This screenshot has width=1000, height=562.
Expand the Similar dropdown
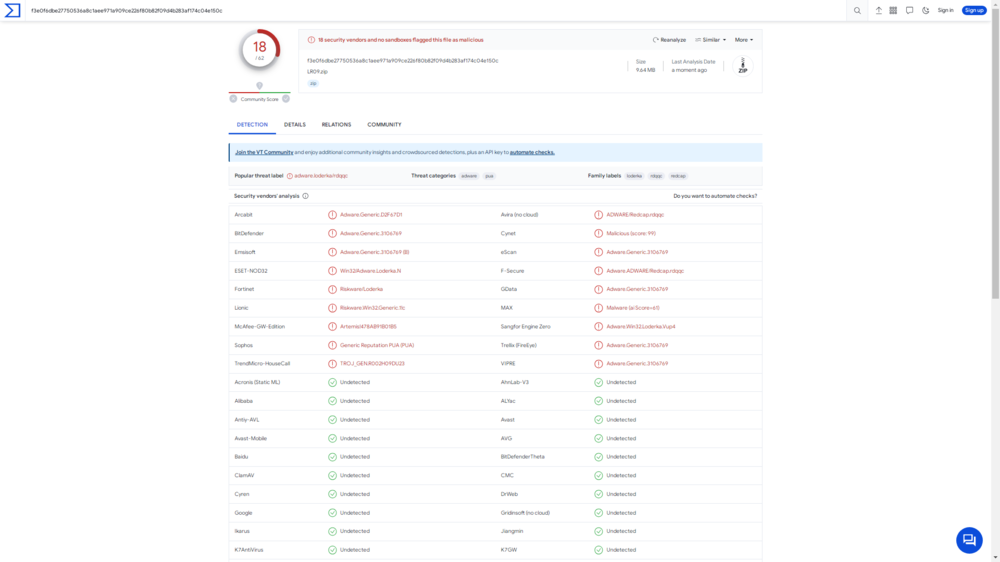[711, 40]
